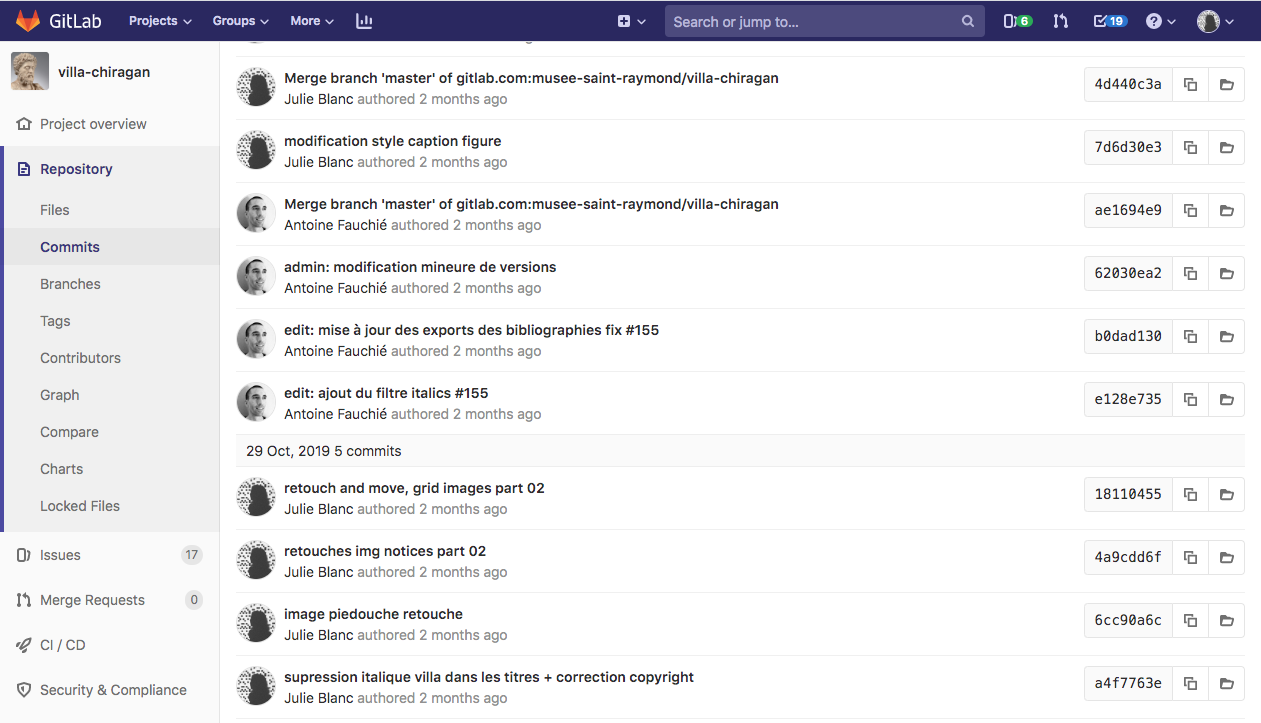Click commit hash b0dad130
This screenshot has width=1261, height=723.
point(1128,337)
